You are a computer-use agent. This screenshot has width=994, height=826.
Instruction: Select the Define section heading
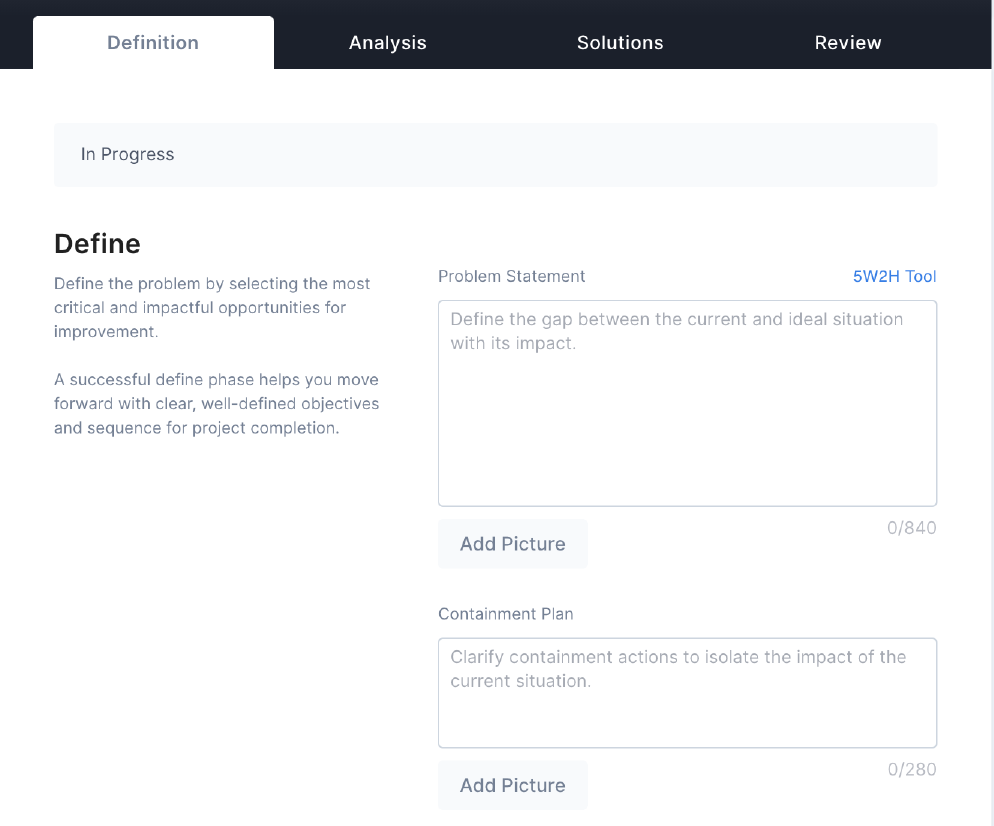(97, 244)
